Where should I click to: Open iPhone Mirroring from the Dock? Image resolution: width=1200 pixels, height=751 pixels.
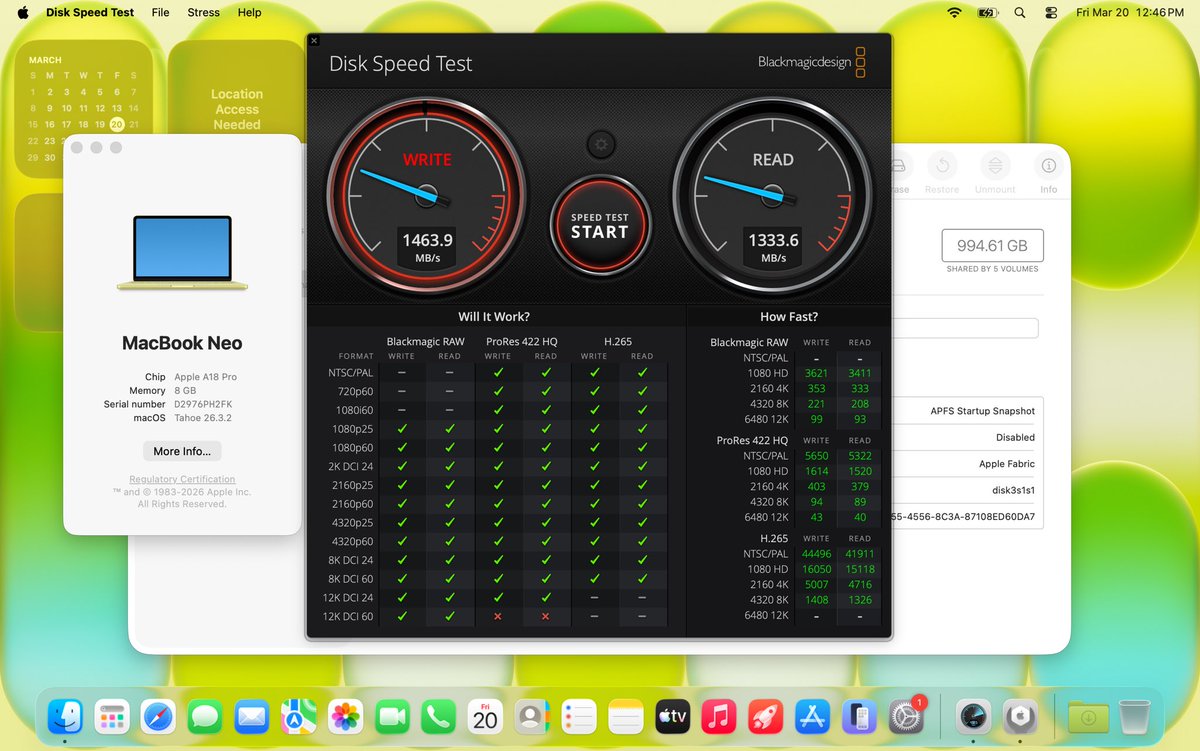coord(858,717)
